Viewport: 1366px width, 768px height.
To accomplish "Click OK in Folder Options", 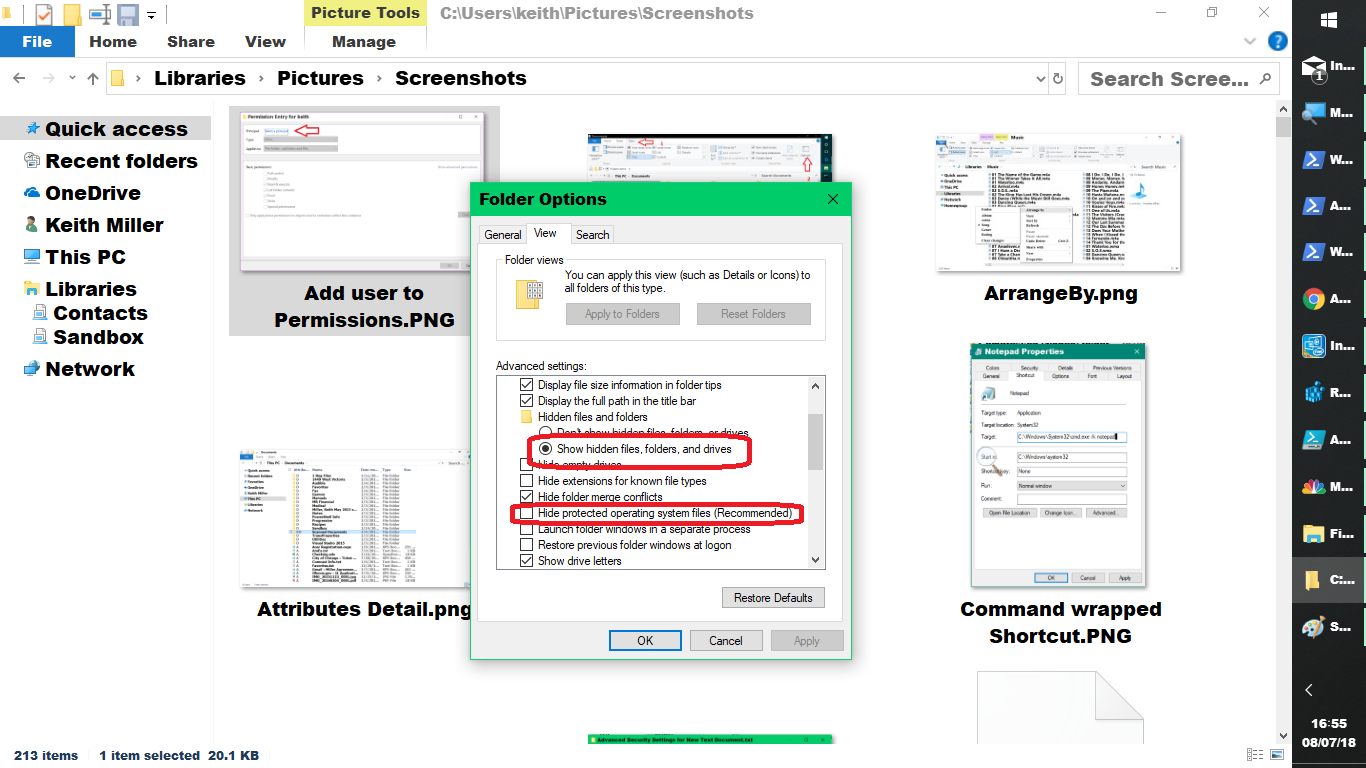I will [x=645, y=640].
